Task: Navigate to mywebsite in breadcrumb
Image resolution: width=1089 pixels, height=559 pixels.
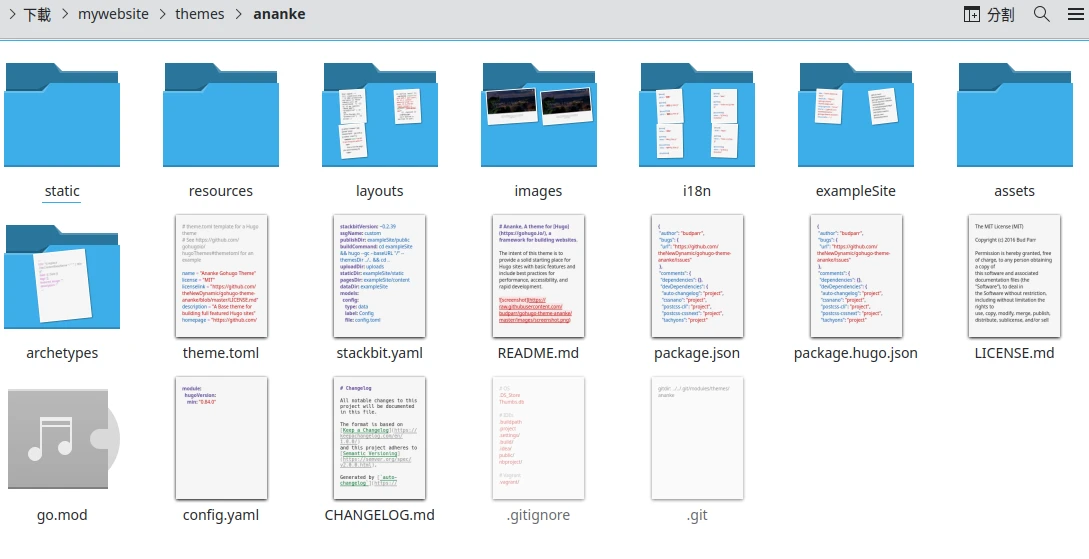Action: [x=115, y=15]
